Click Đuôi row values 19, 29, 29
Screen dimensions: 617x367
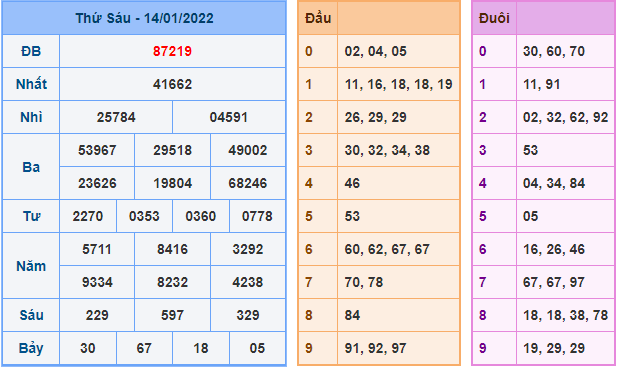(554, 349)
